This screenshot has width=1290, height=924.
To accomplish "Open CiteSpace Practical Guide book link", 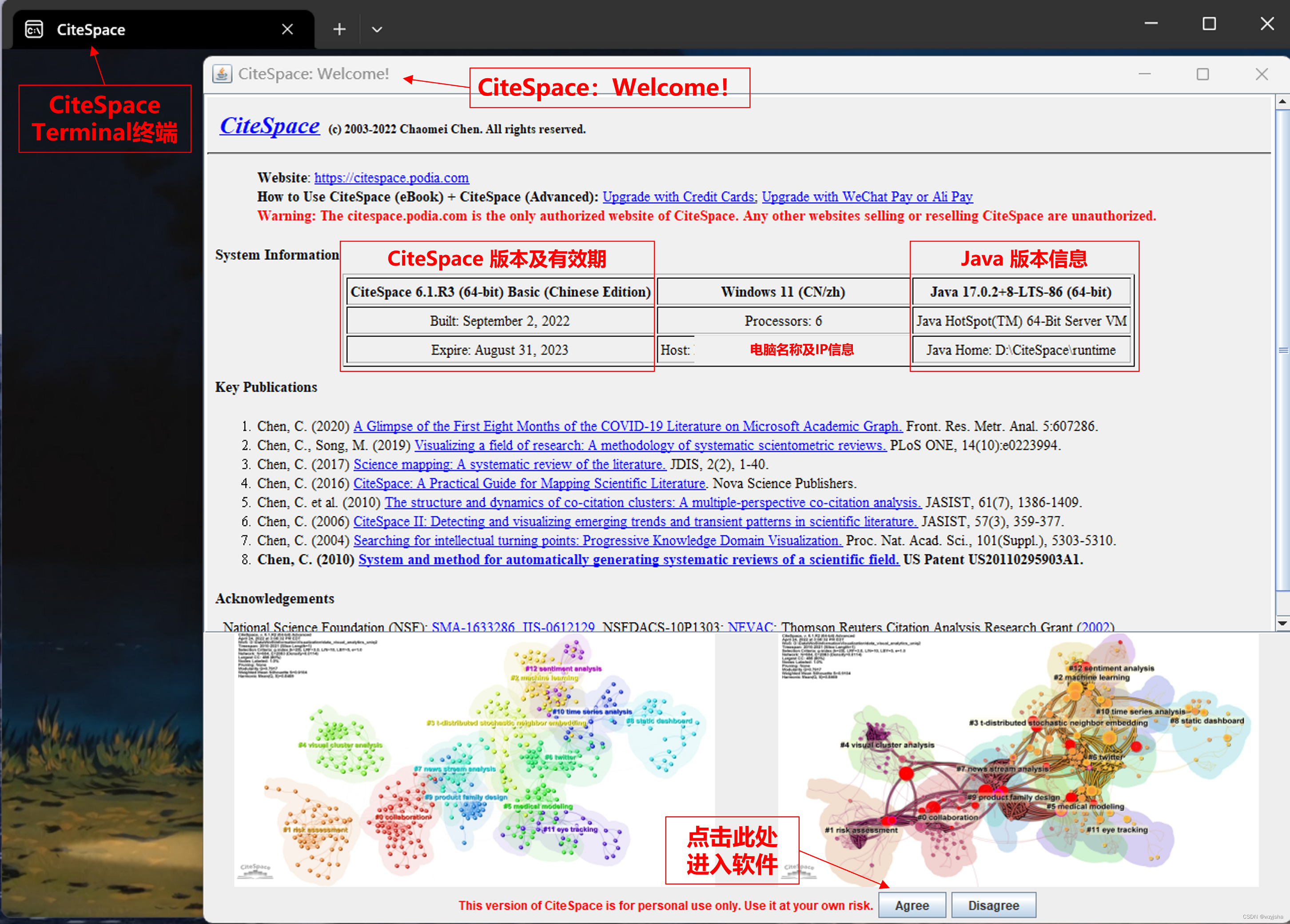I will [530, 484].
